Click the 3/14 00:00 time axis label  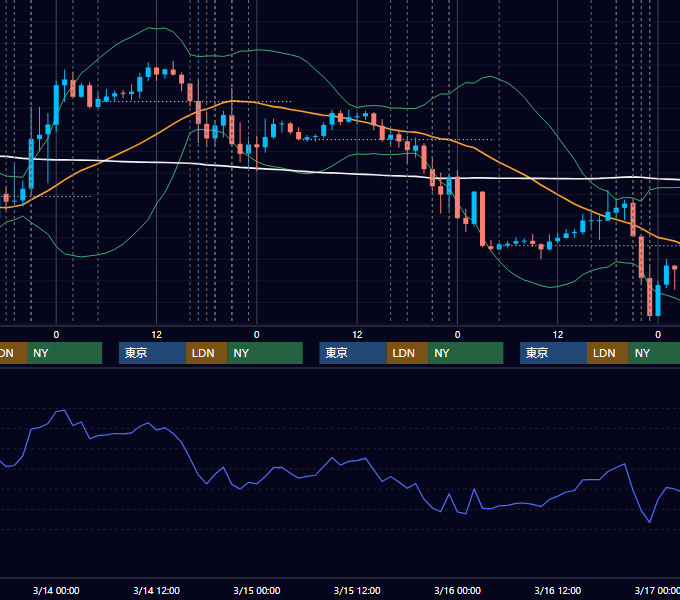pos(56,590)
